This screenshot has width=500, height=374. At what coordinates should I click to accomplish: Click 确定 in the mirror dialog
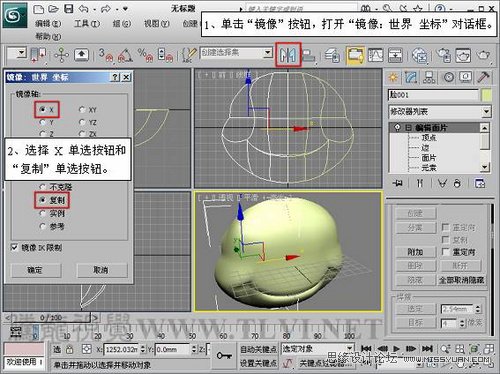coord(35,270)
